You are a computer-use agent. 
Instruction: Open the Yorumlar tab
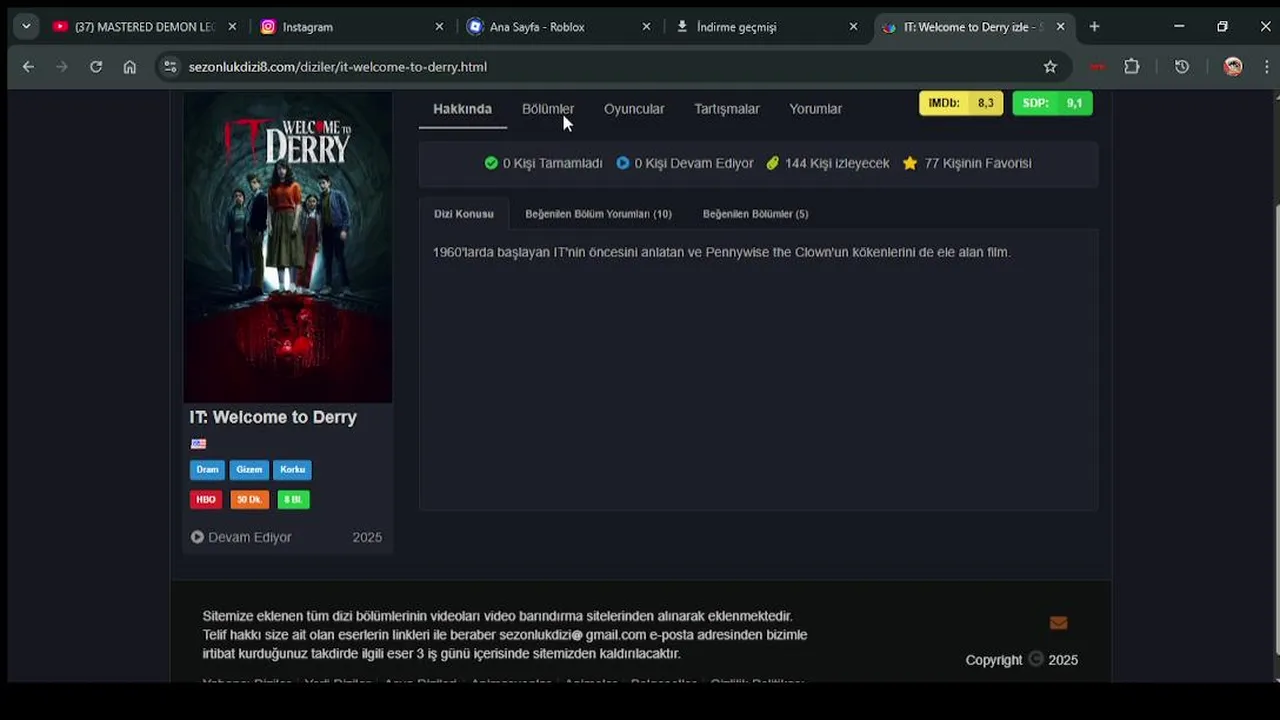(x=815, y=109)
